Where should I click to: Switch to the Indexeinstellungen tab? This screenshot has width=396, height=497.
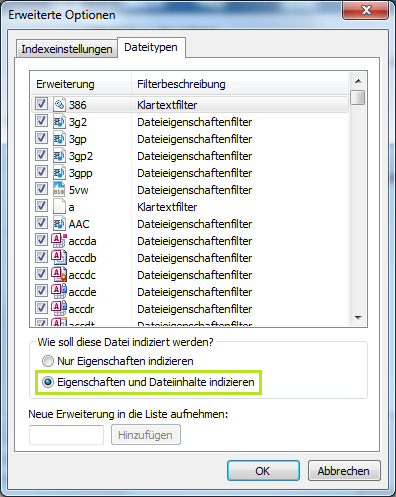coord(67,49)
